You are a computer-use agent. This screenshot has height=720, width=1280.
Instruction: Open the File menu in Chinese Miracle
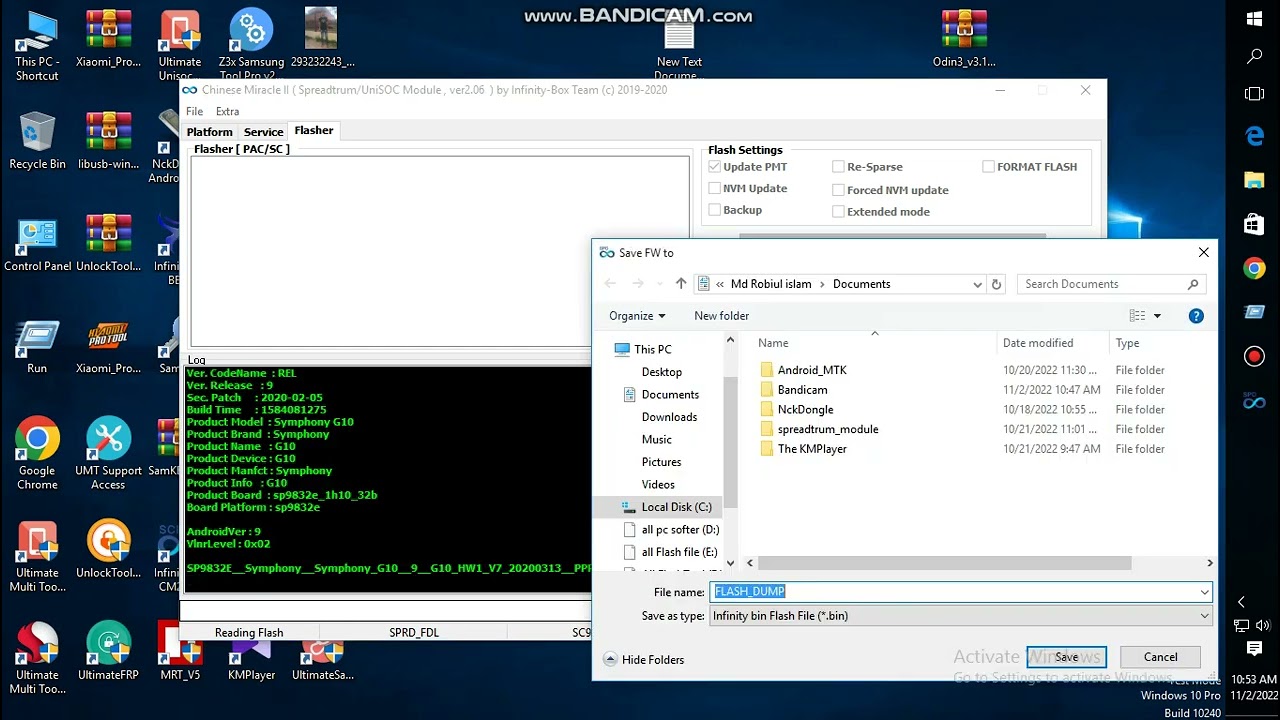coord(194,111)
